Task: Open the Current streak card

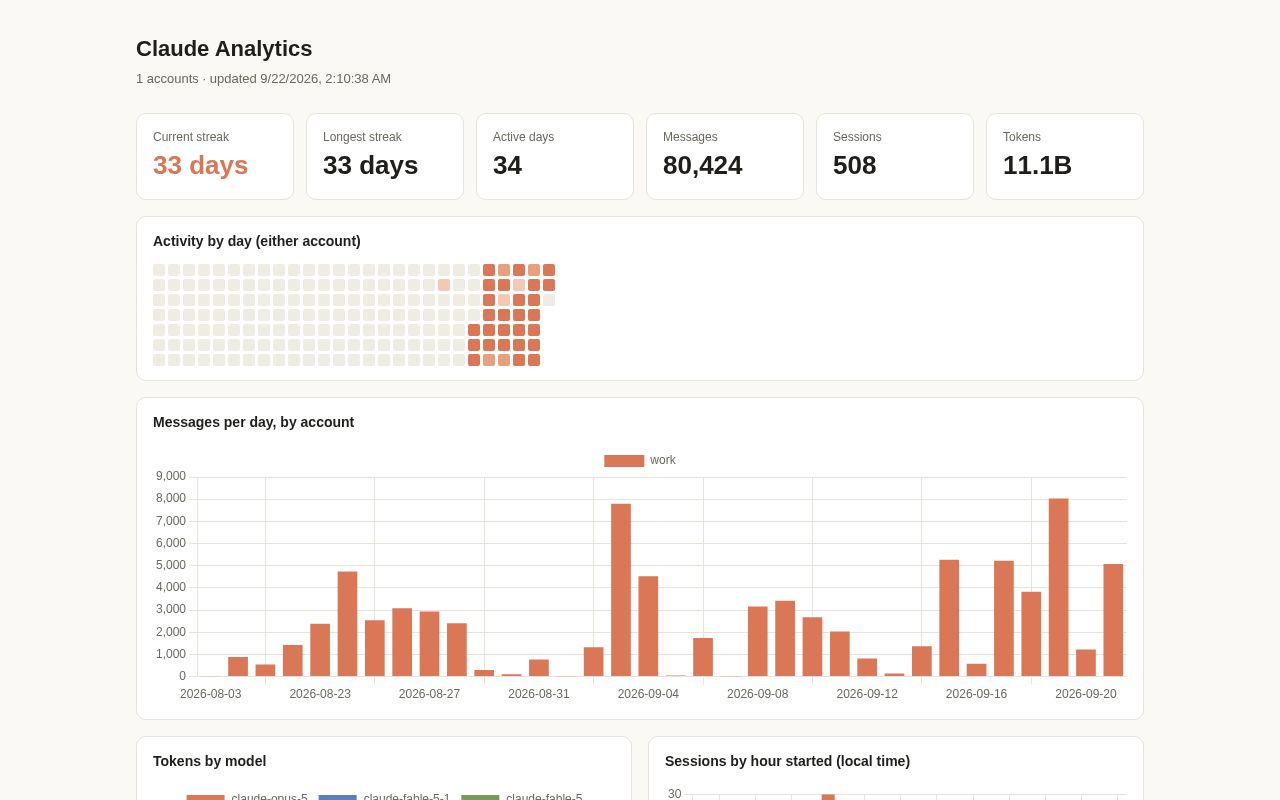Action: [x=215, y=156]
